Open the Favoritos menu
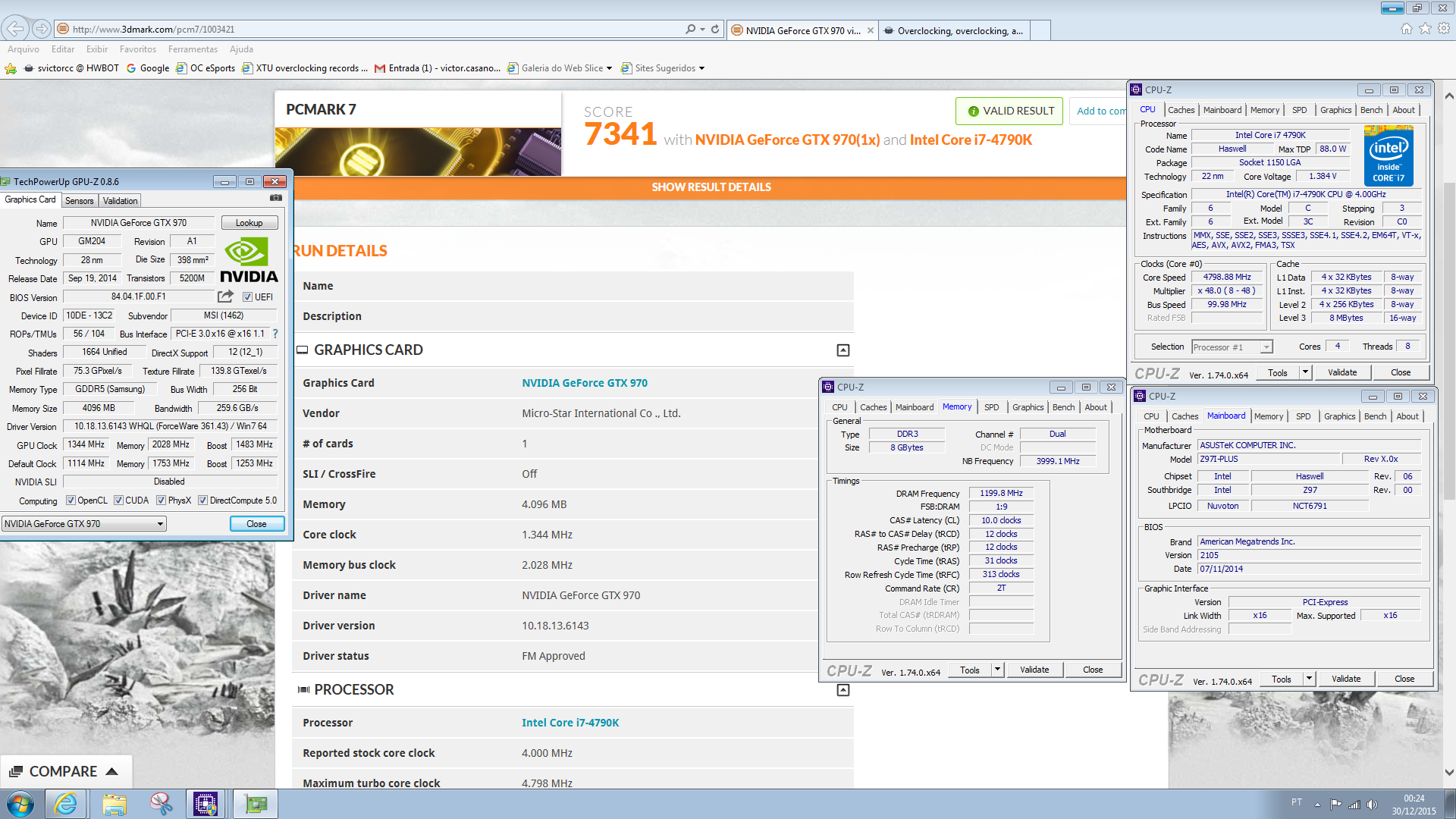Screen dimensions: 1456x819 138,49
